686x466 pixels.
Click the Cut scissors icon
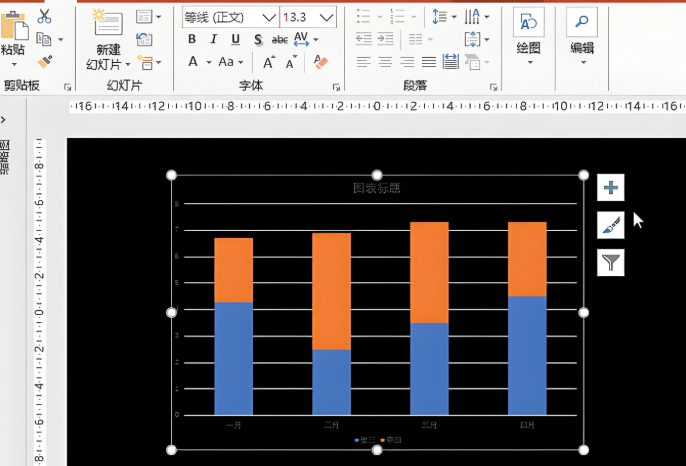point(44,16)
